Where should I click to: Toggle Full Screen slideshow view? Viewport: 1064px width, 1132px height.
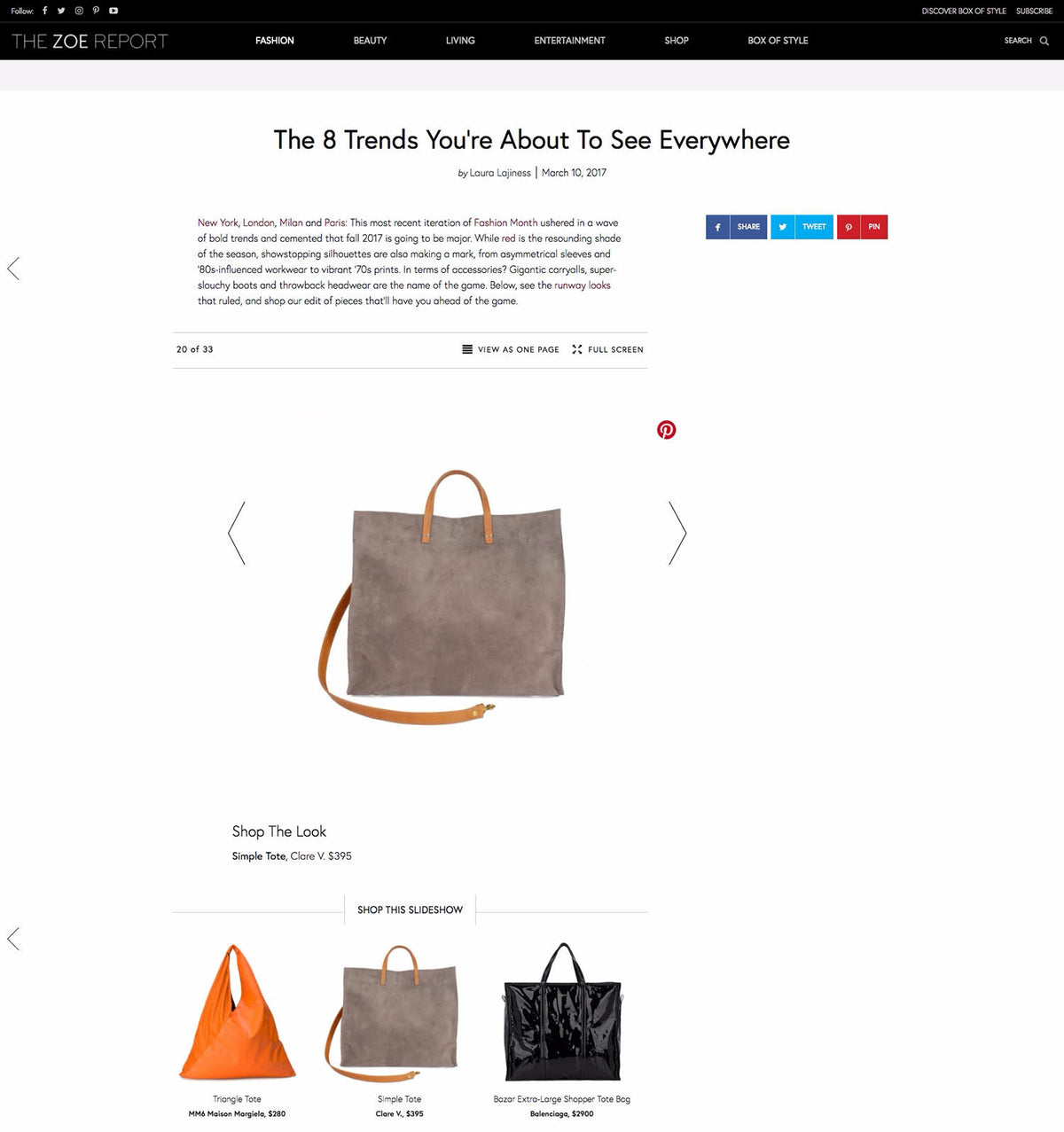(x=608, y=349)
